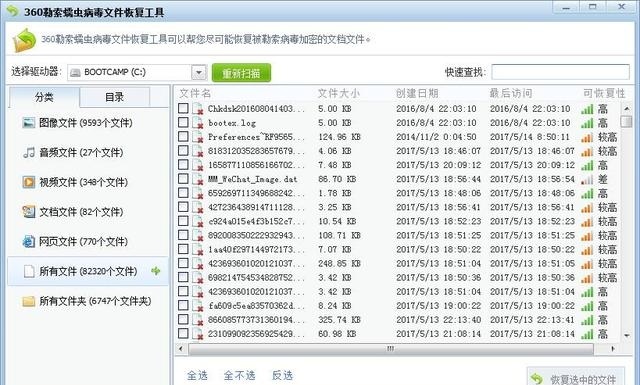Viewport: 640px width, 385px height.
Task: Switch to the 目录 tab
Action: [x=114, y=97]
